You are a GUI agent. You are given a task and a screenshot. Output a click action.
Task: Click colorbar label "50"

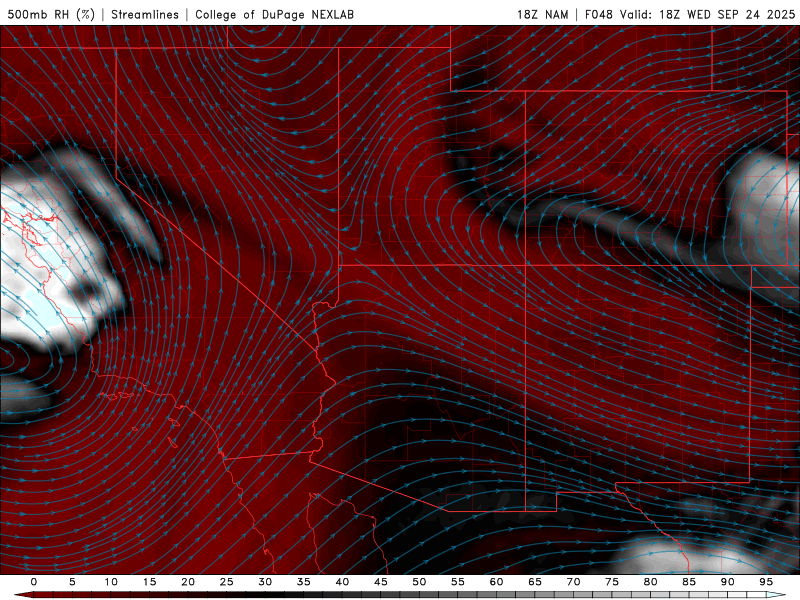click(x=419, y=582)
